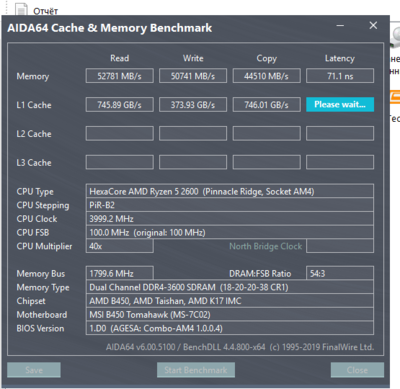
Task: Click the Memory Type DDR4-3600 field
Action: [x=230, y=287]
